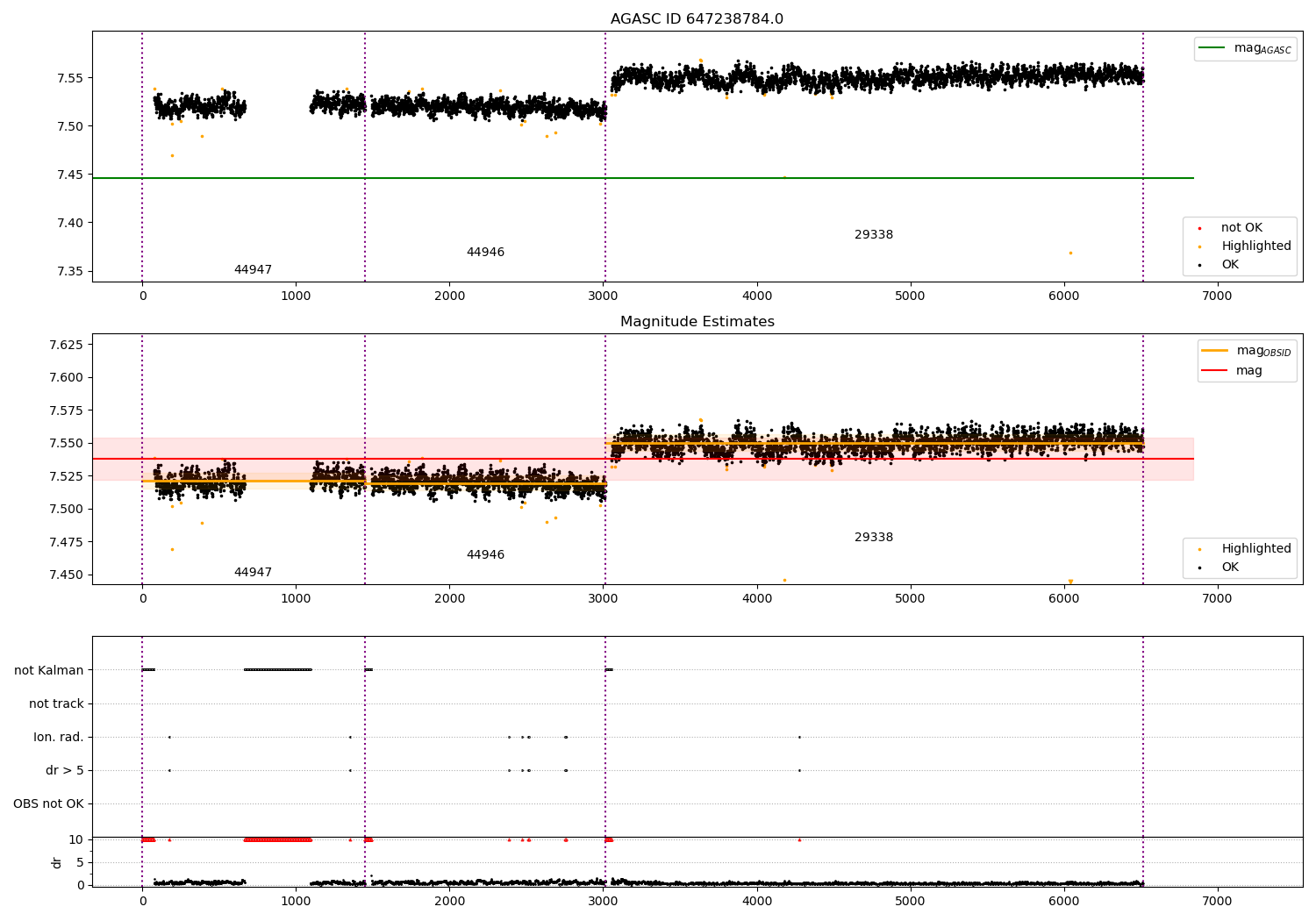This screenshot has height=921, width=1316.
Task: Click the y-axis tick '7.55'
Action: pos(70,78)
